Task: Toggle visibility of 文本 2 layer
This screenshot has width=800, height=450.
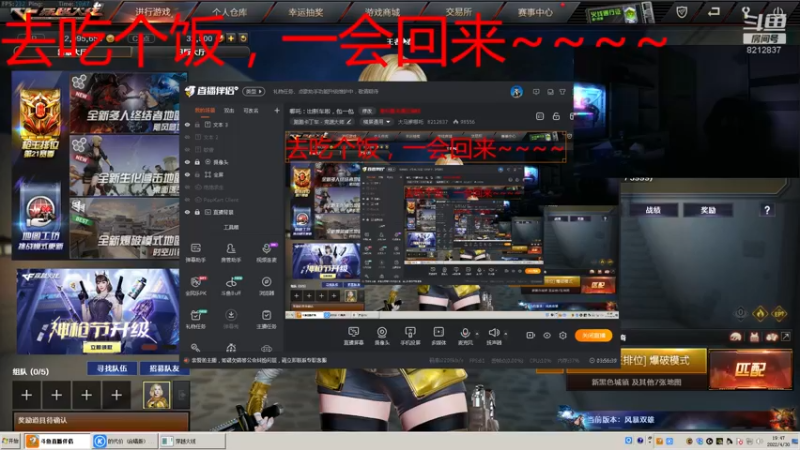Action: (x=187, y=137)
